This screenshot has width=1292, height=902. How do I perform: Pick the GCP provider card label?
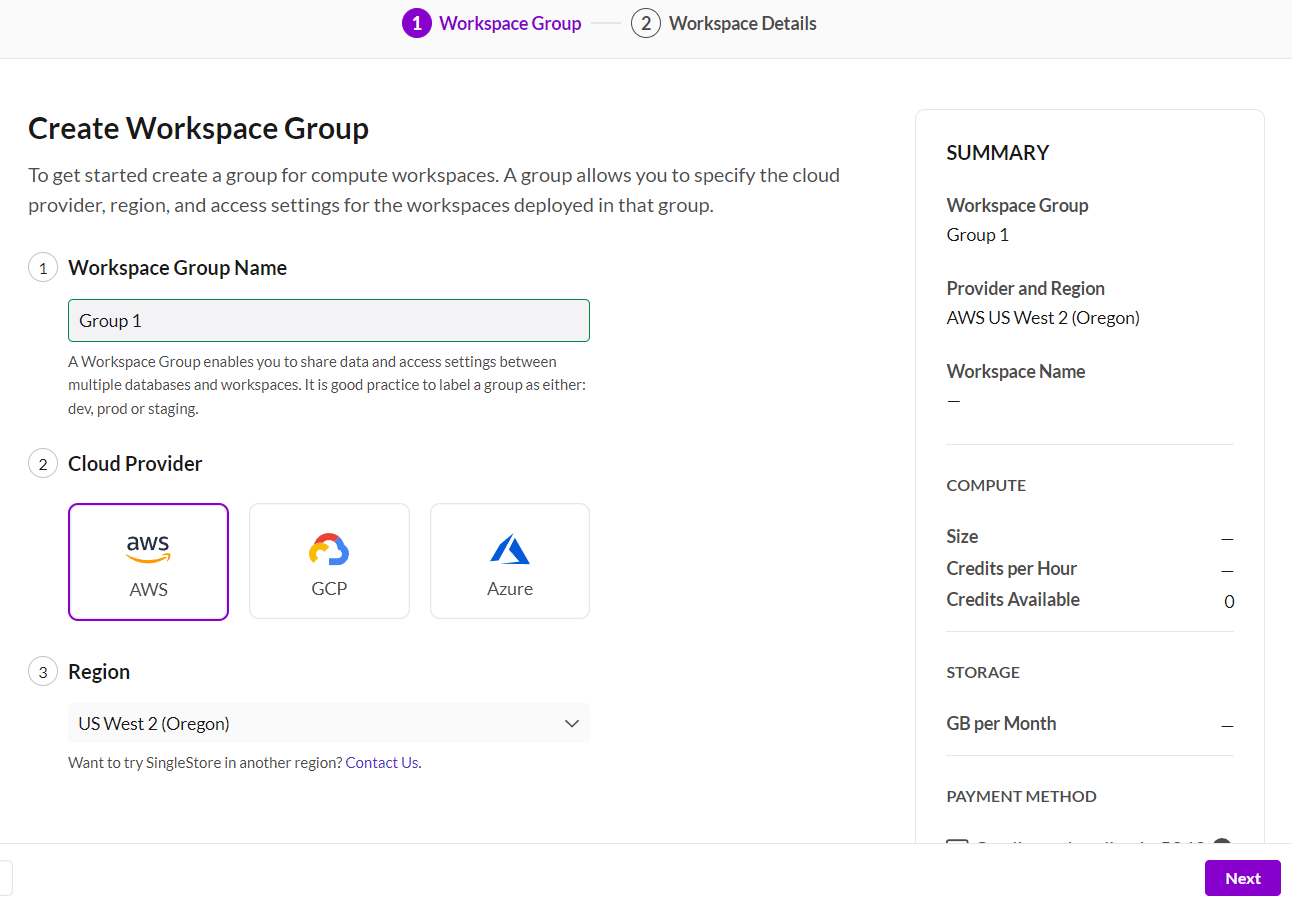coord(329,589)
